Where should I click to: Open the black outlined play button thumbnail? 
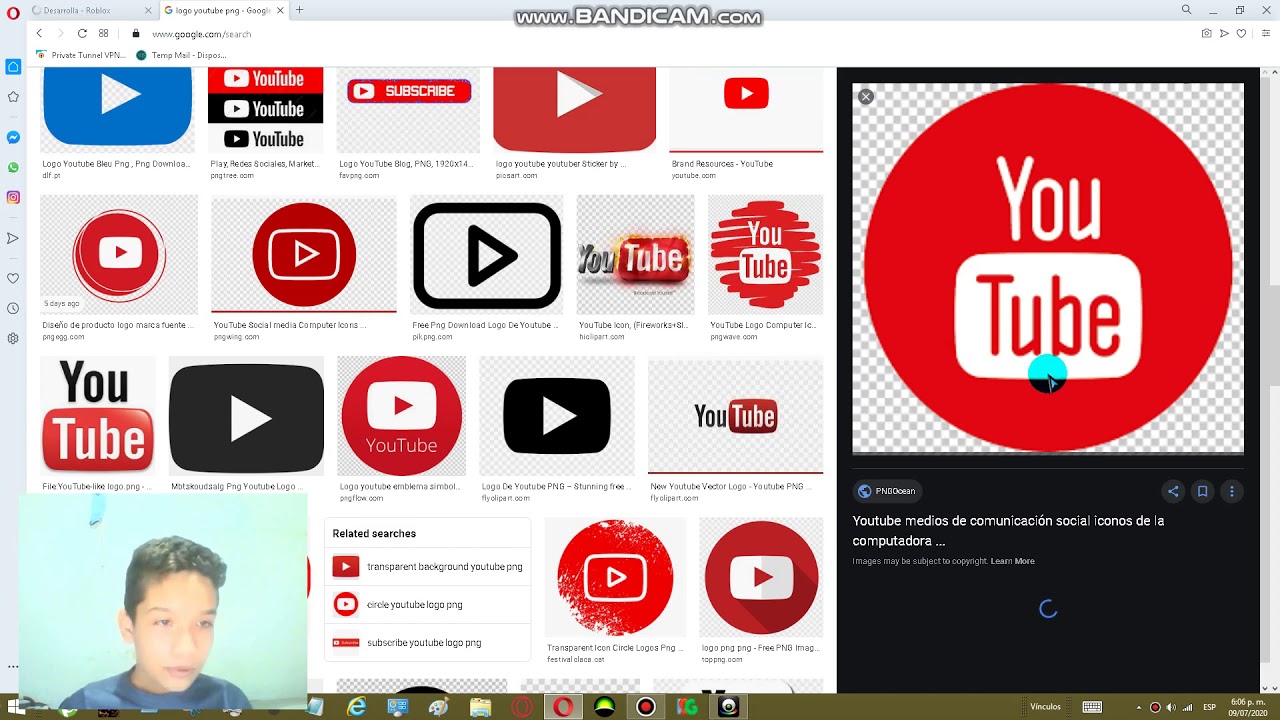click(x=486, y=255)
